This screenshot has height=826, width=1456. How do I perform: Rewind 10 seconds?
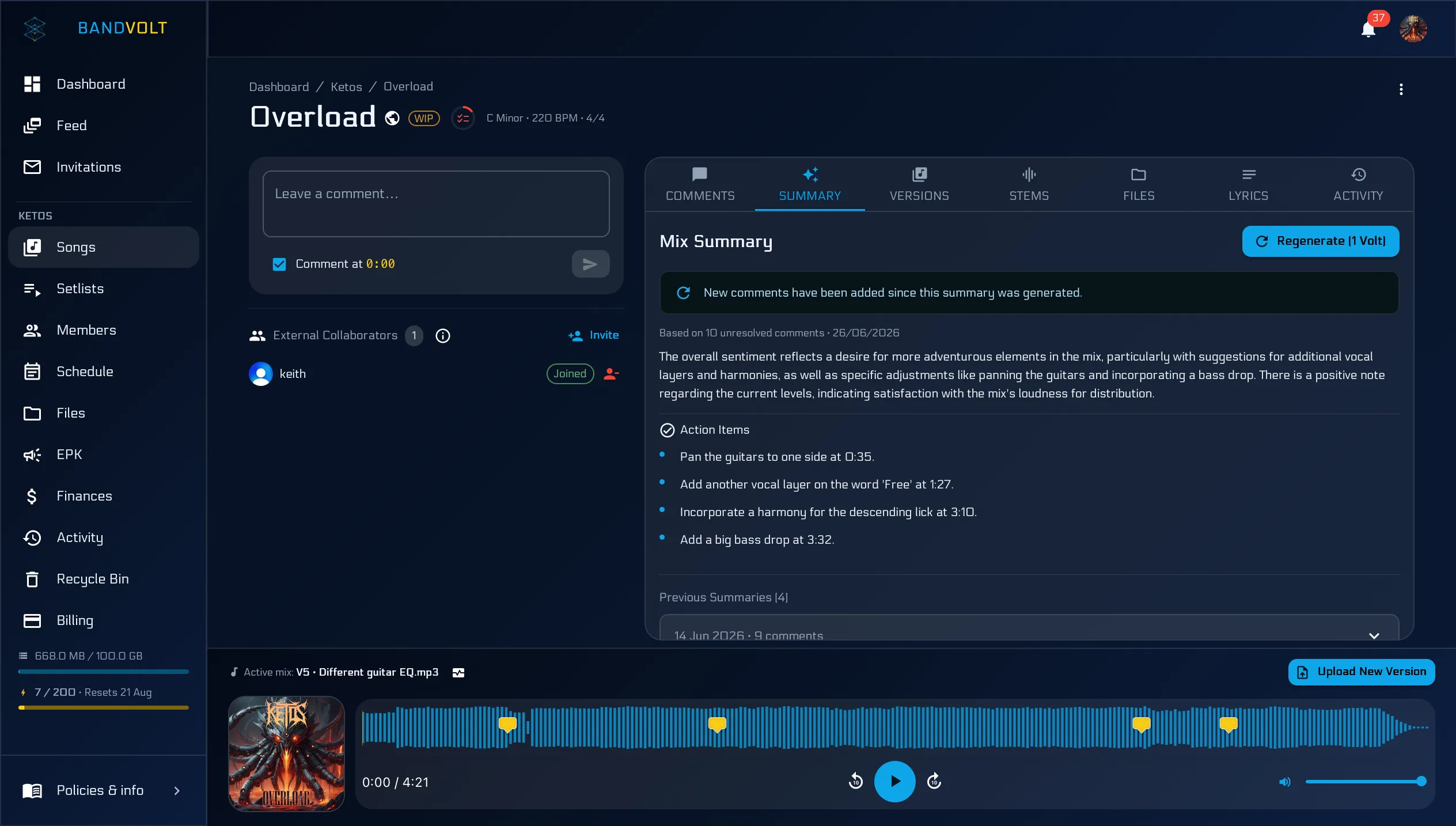pos(856,782)
